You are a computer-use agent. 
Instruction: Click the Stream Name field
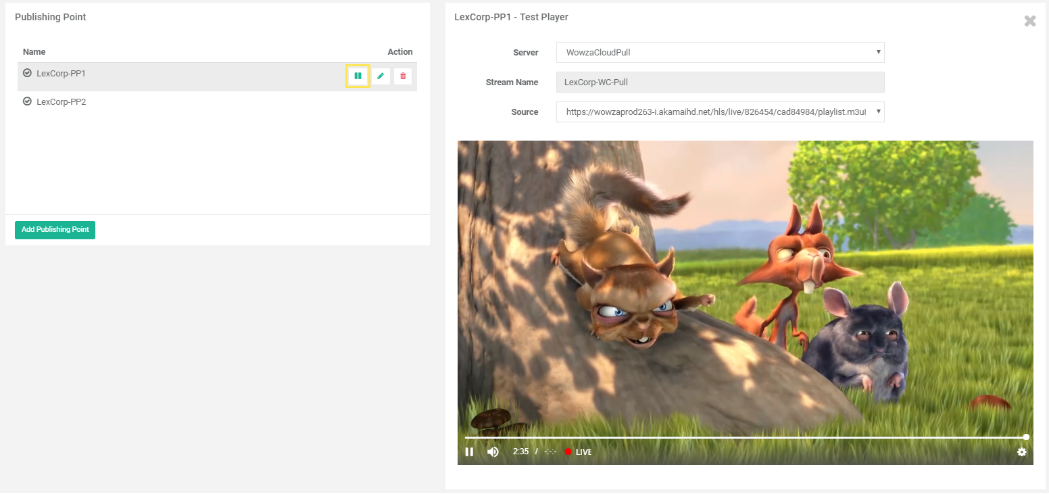720,82
